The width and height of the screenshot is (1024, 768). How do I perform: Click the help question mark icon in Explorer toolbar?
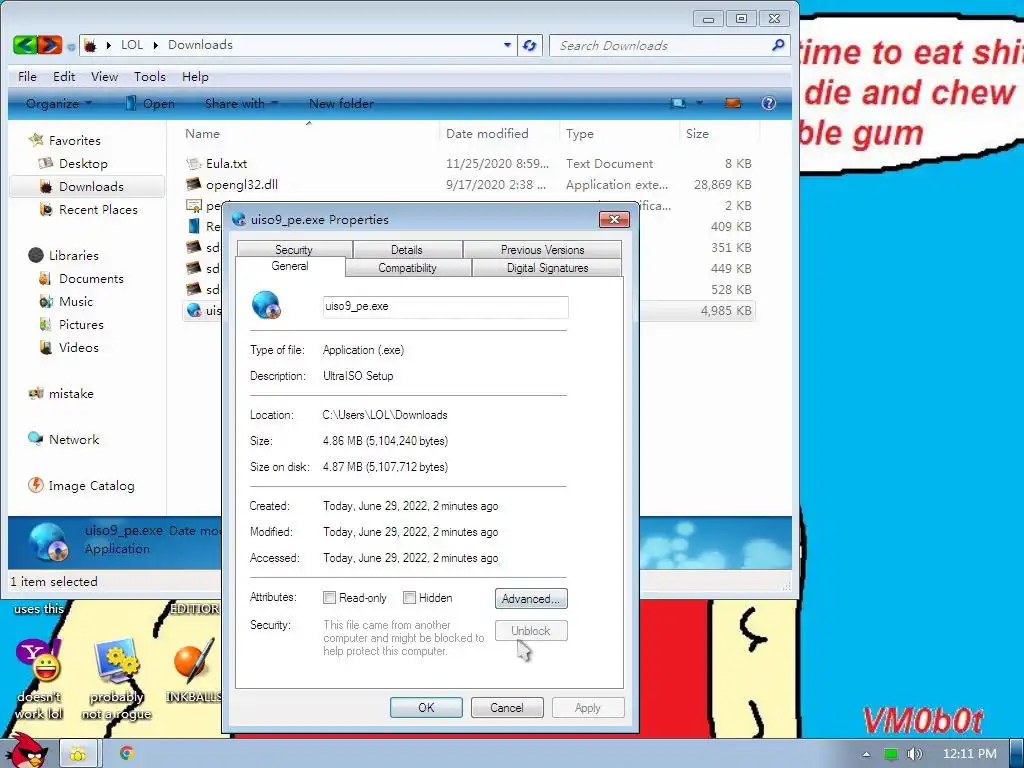point(769,103)
